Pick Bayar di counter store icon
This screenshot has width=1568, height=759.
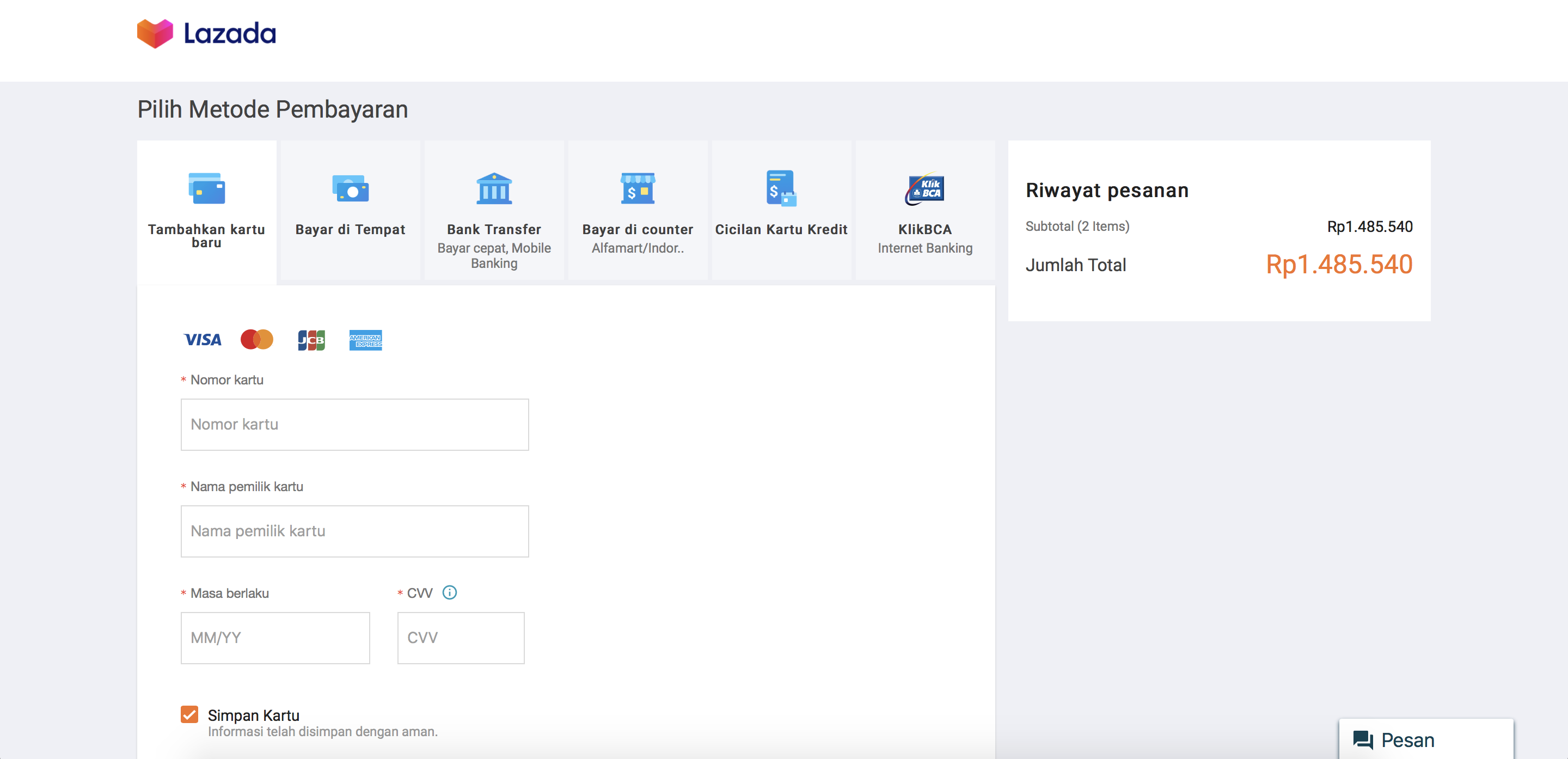pyautogui.click(x=638, y=188)
